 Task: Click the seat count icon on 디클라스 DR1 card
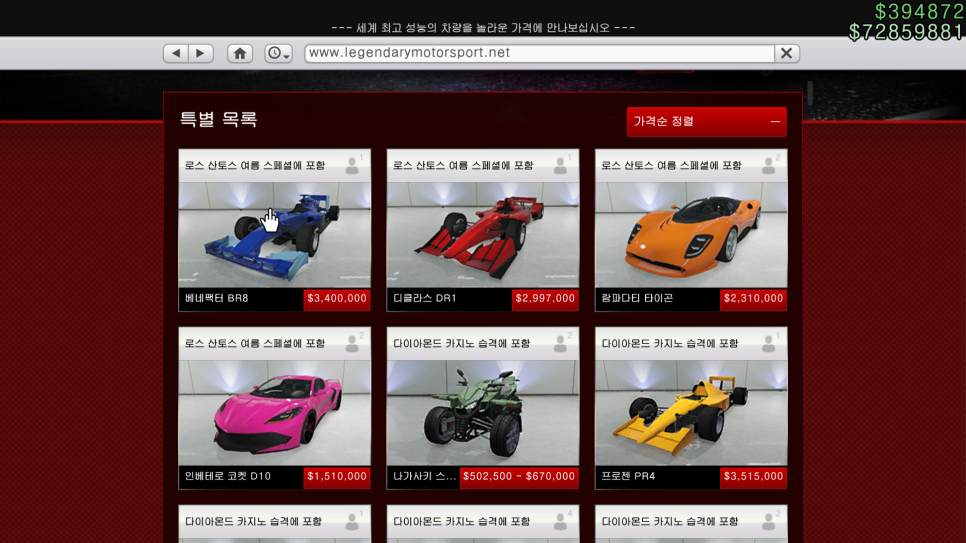562,165
